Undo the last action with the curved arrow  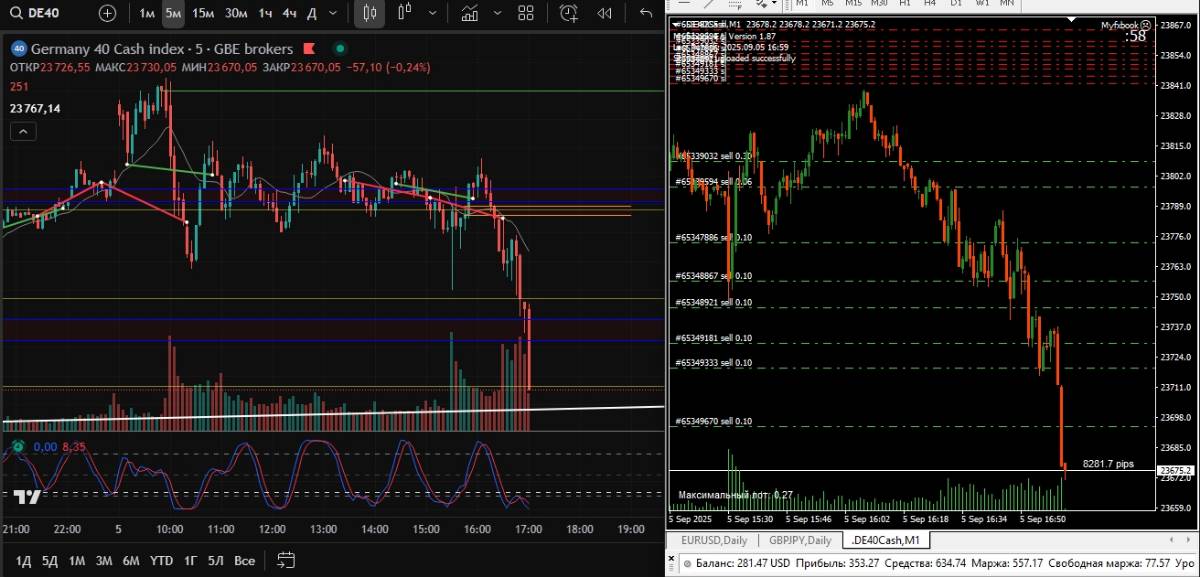tap(646, 13)
